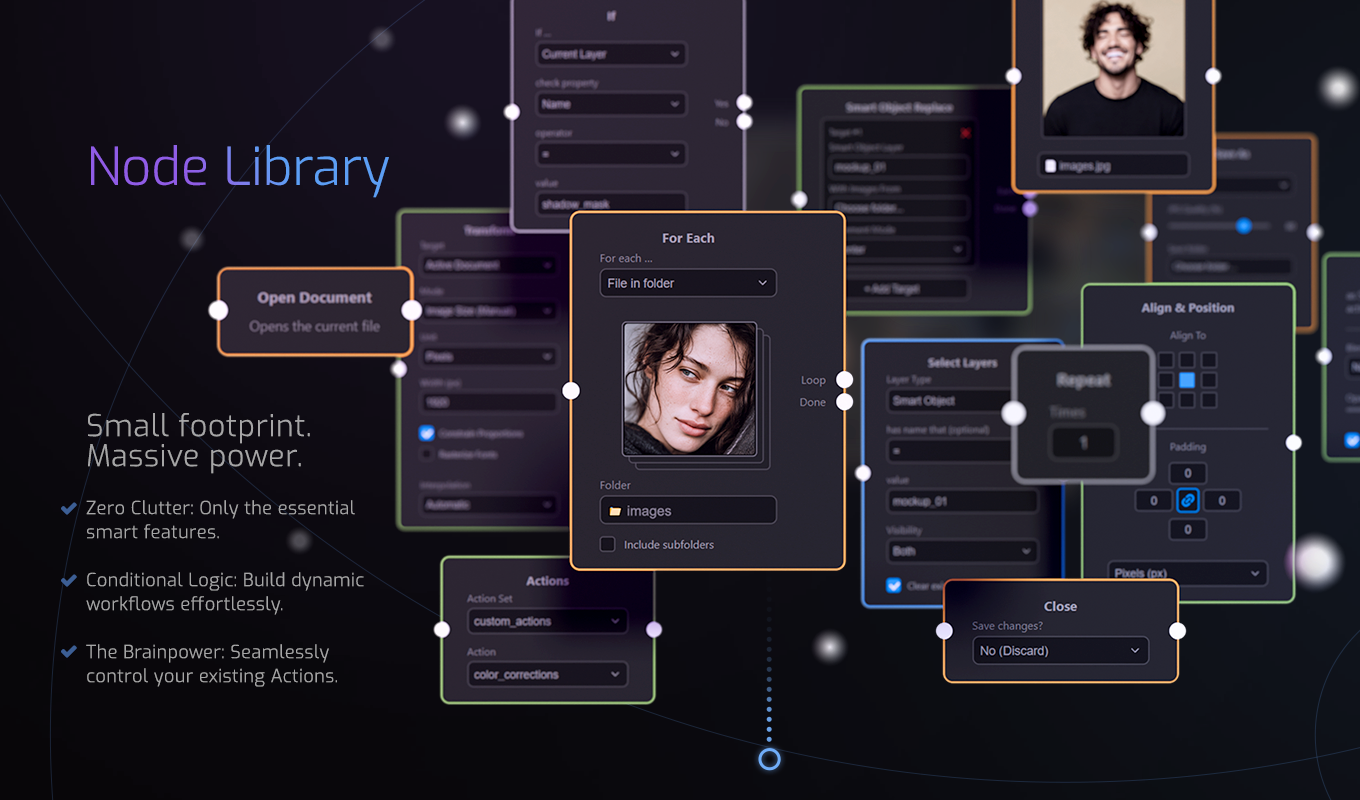
Task: Click the Align & Position output port
Action: click(1293, 442)
